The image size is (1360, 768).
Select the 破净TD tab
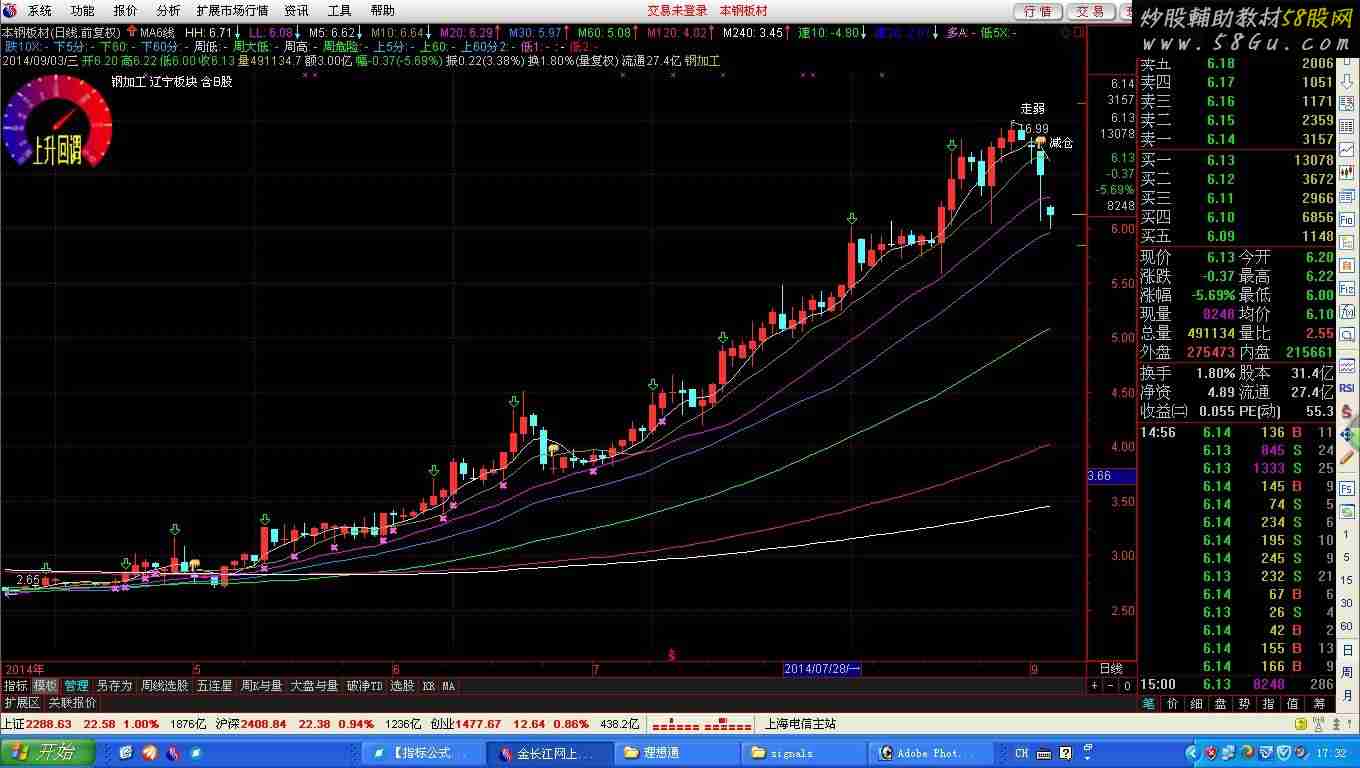[x=365, y=686]
